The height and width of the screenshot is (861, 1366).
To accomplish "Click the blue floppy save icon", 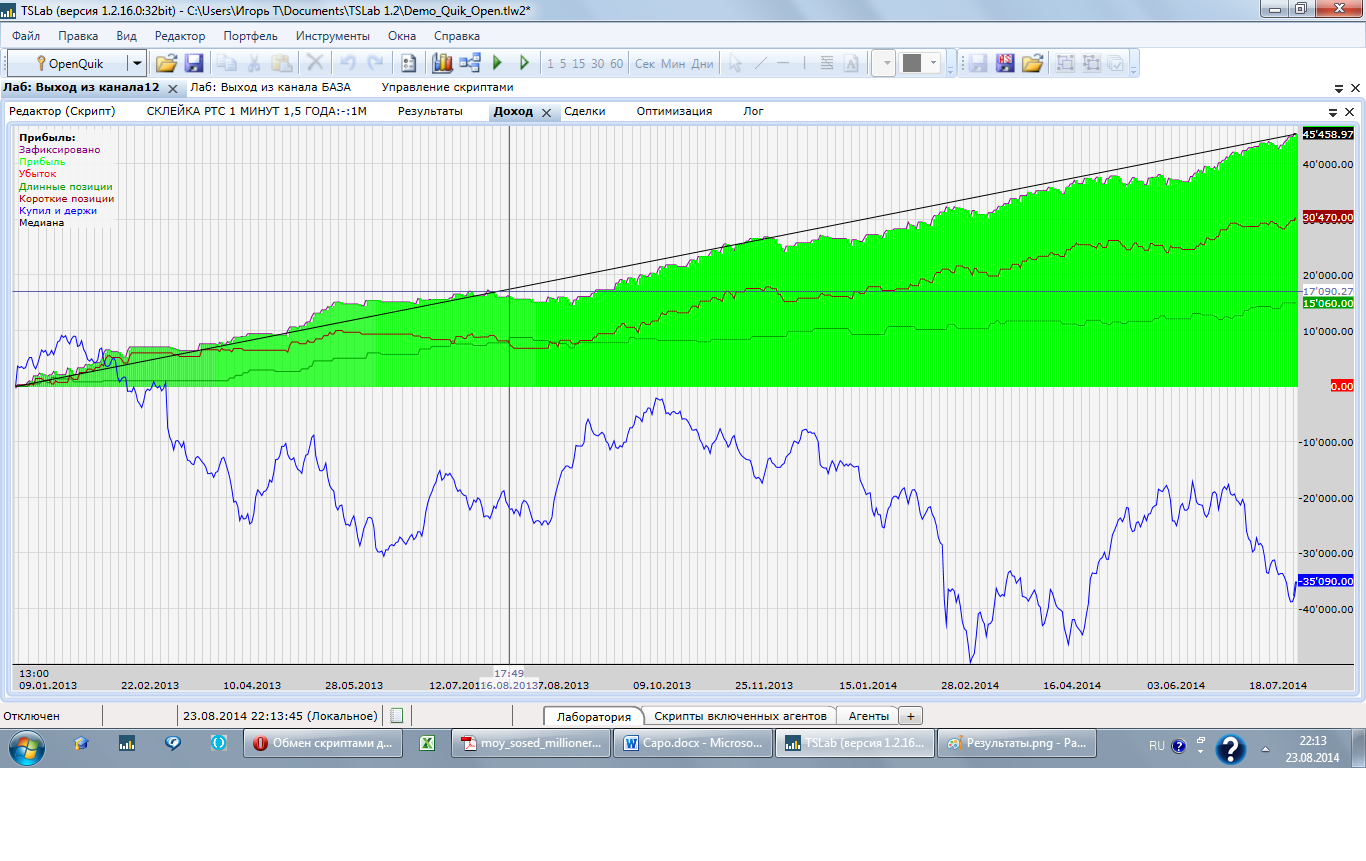I will pyautogui.click(x=194, y=63).
